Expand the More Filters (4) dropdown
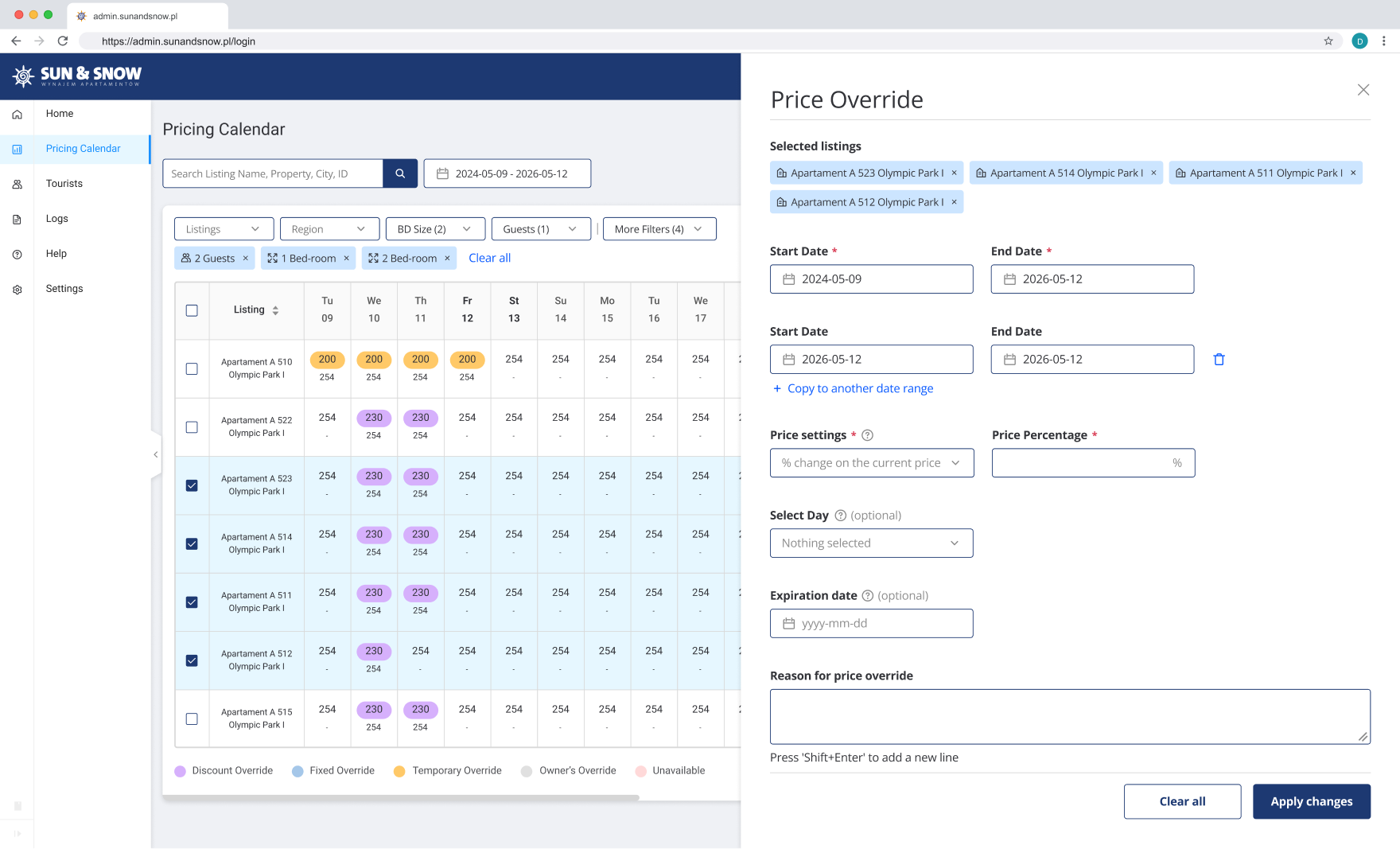The width and height of the screenshot is (1400, 849). pos(659,229)
